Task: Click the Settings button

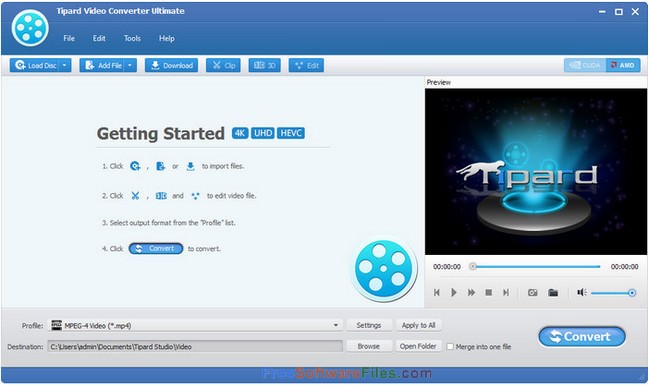Action: (369, 325)
